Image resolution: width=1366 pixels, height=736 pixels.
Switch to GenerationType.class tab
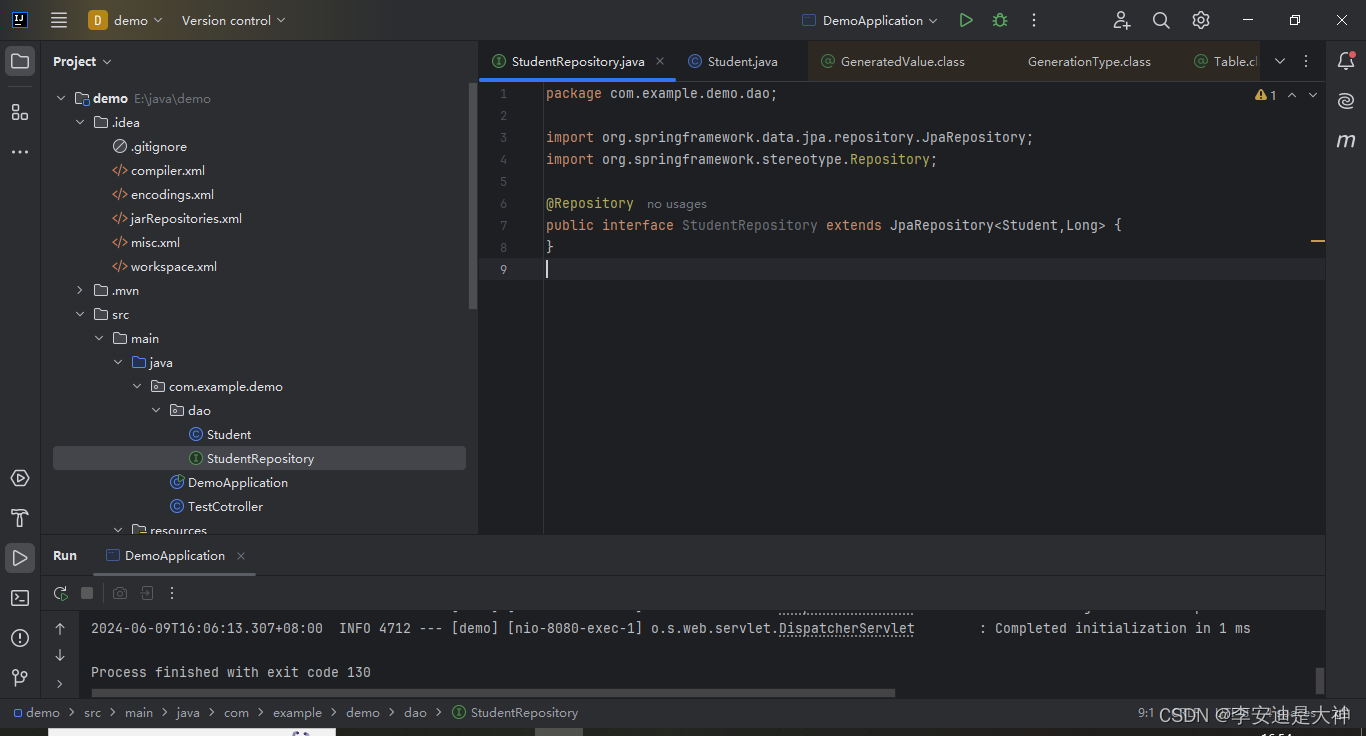tap(1088, 61)
